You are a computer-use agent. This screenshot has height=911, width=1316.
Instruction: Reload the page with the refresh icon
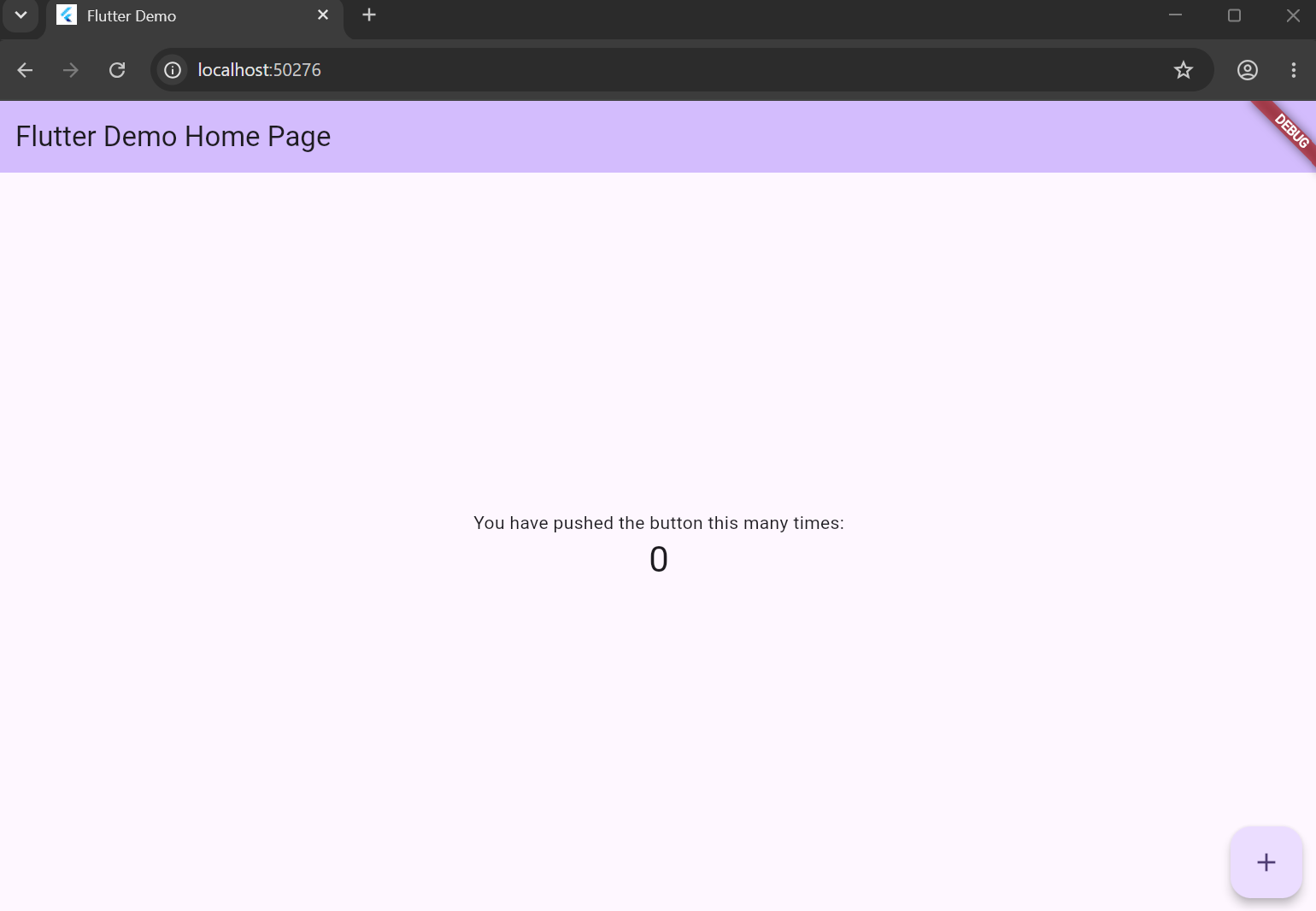[x=117, y=70]
